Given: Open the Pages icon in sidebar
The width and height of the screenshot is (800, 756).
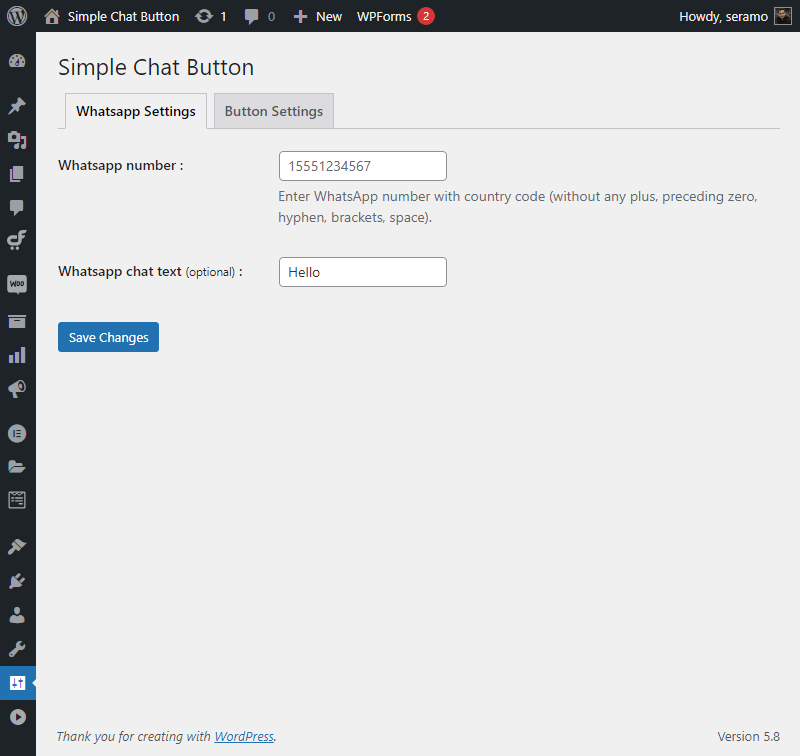Looking at the screenshot, I should pos(17,173).
